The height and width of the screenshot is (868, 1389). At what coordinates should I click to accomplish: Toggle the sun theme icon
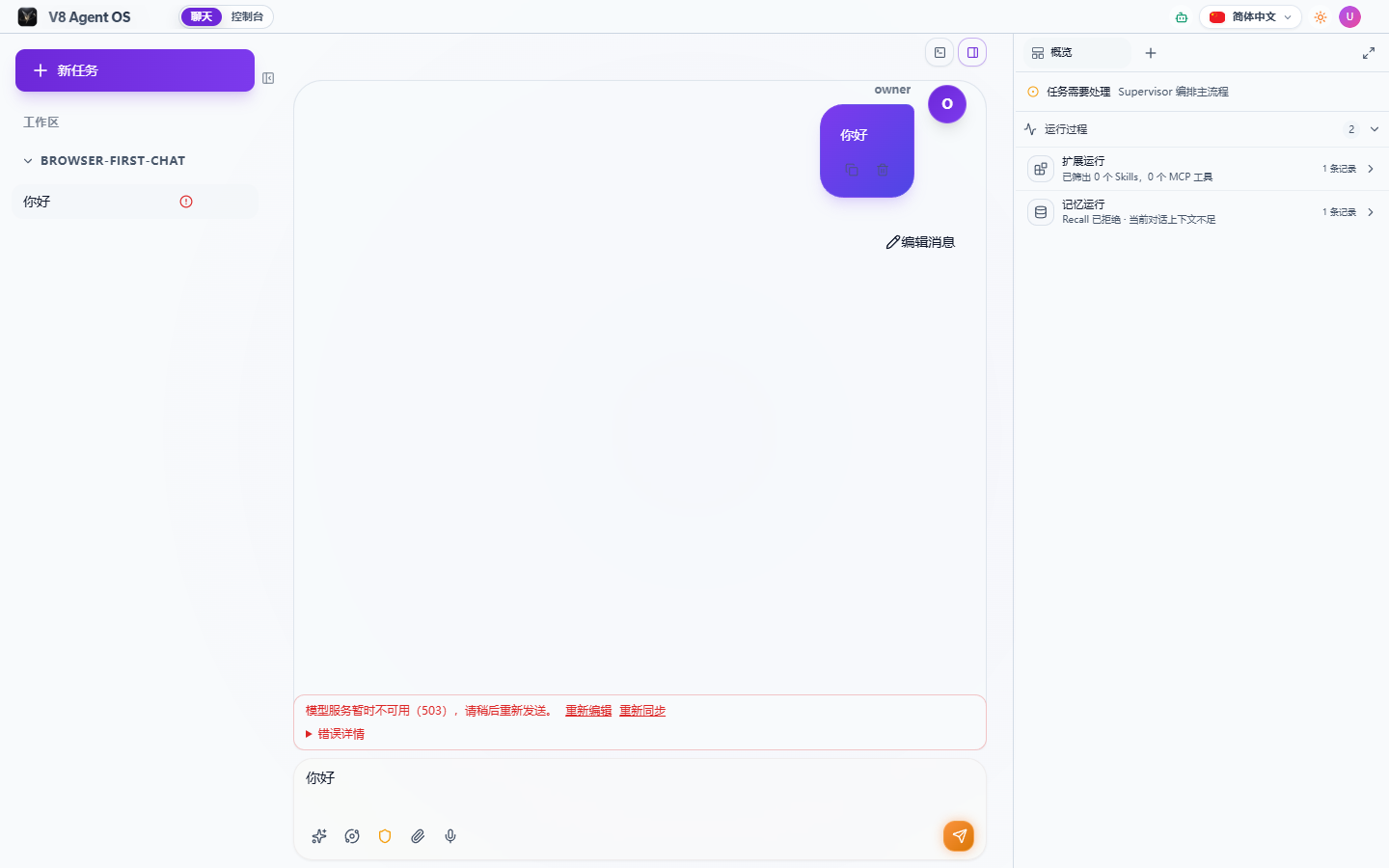[1321, 17]
